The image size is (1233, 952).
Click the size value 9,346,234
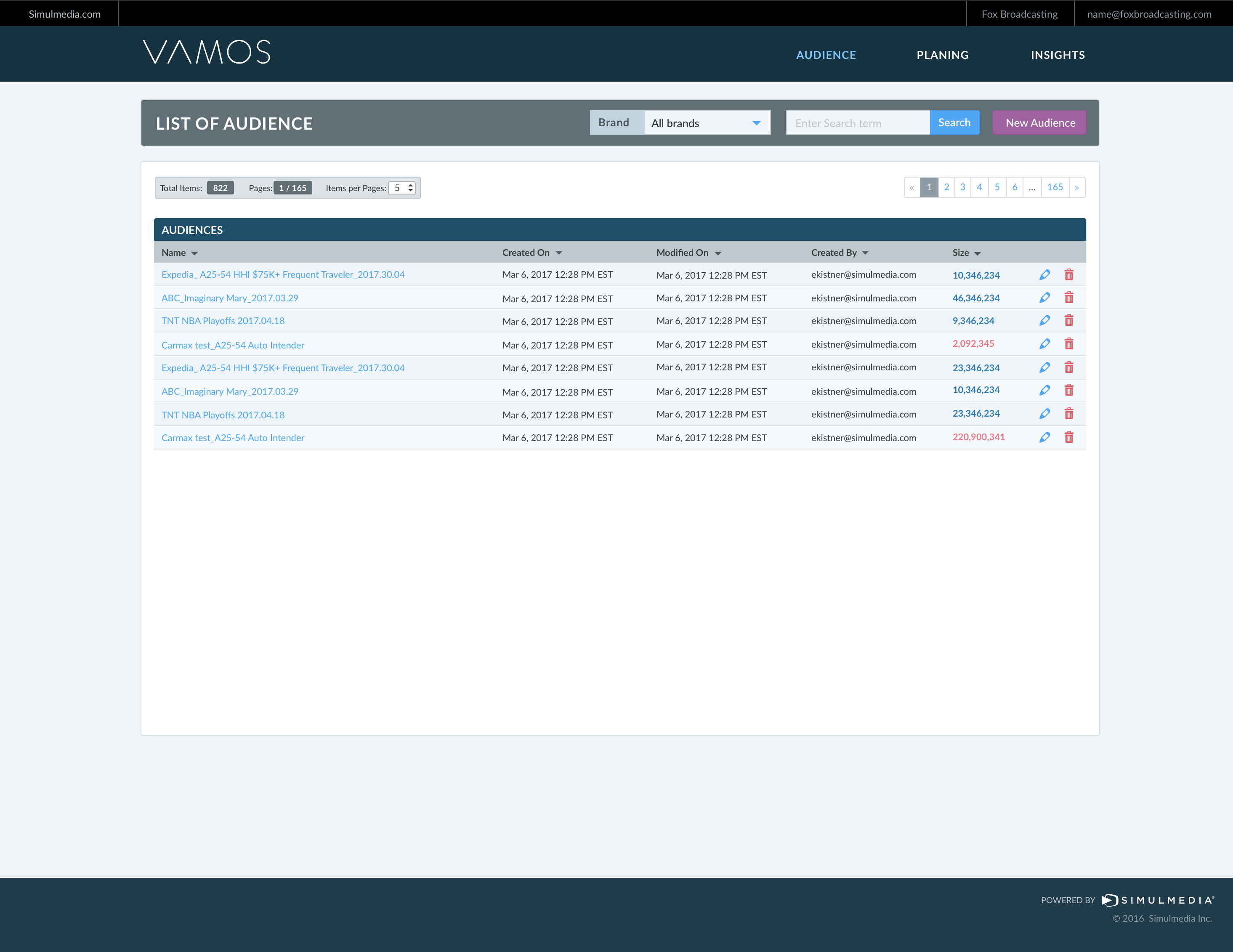coord(973,321)
